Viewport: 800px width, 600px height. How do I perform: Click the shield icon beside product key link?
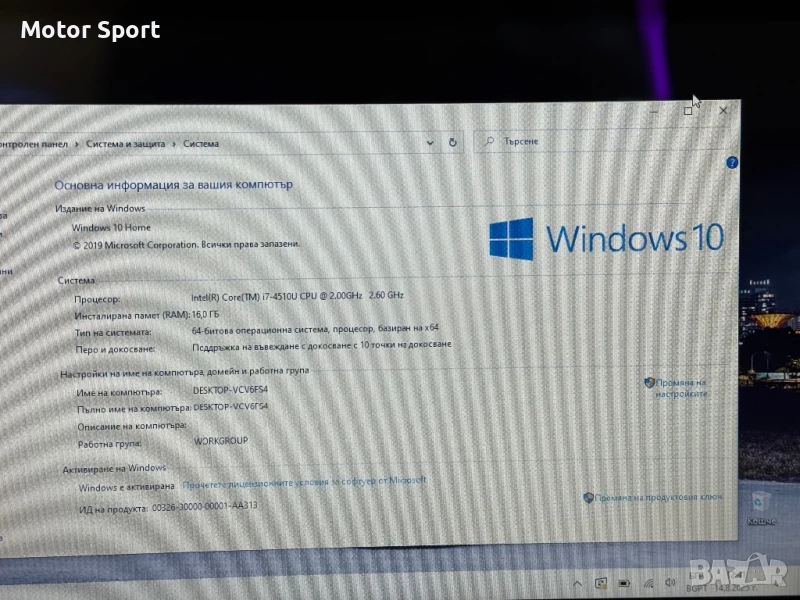click(588, 497)
